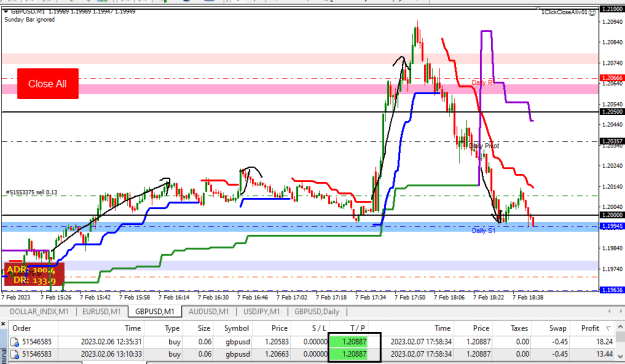Image resolution: width=625 pixels, height=364 pixels.
Task: Click open time 2023.02.06 13:10:33
Action: tap(111, 354)
